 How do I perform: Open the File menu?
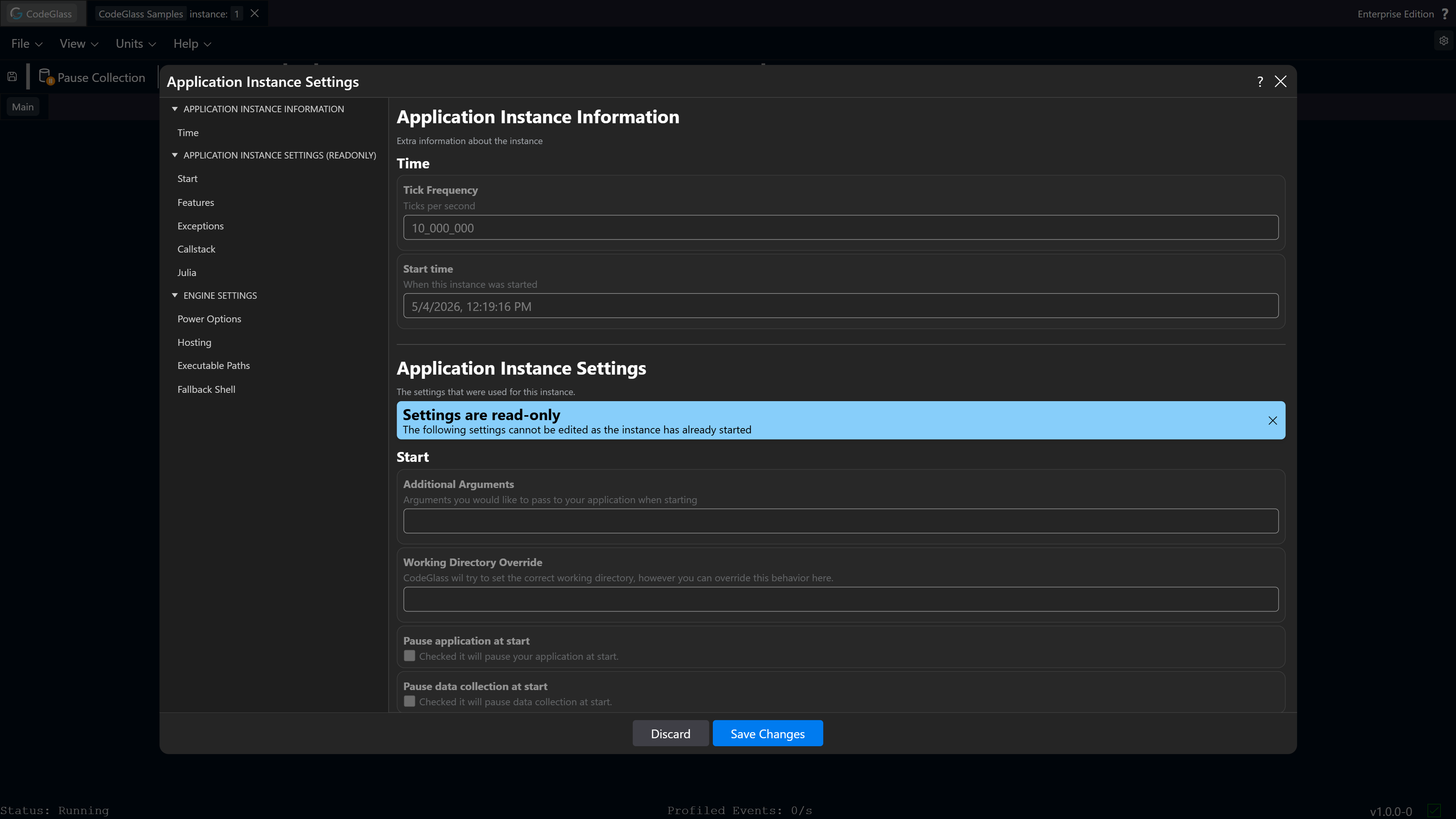point(27,44)
